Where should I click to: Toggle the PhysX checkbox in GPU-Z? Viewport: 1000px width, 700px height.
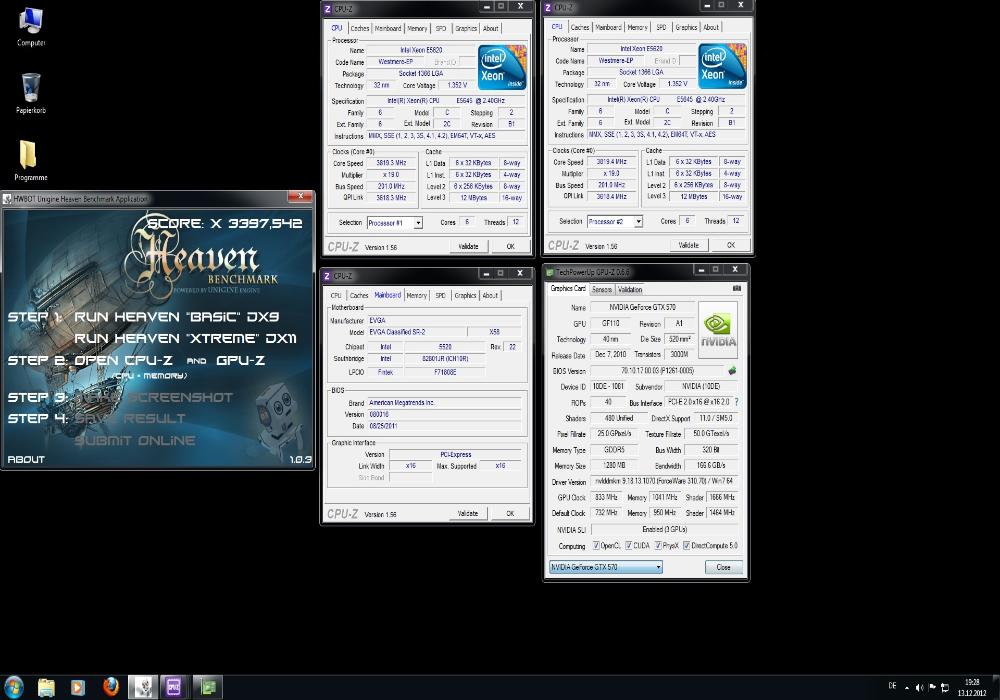pyautogui.click(x=658, y=546)
